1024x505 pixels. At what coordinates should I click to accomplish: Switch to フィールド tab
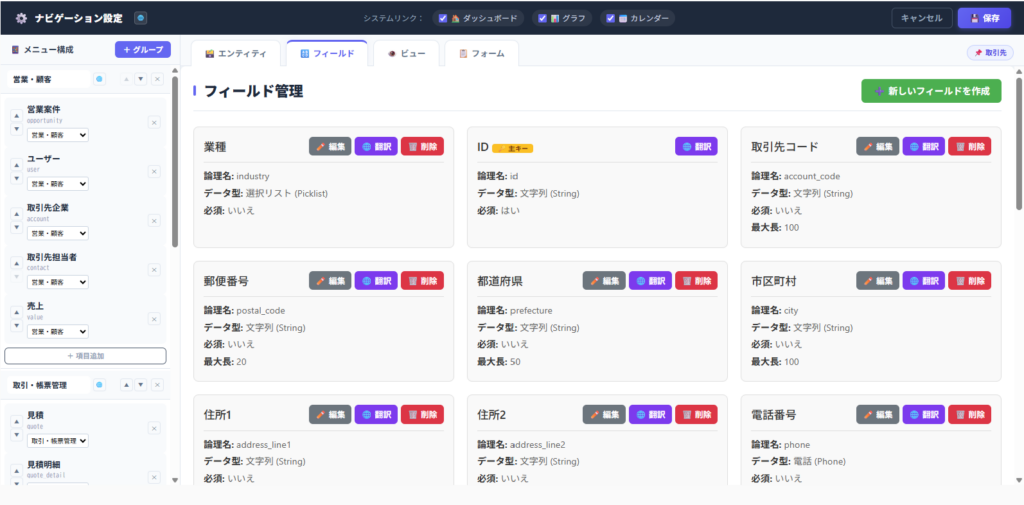pyautogui.click(x=327, y=54)
